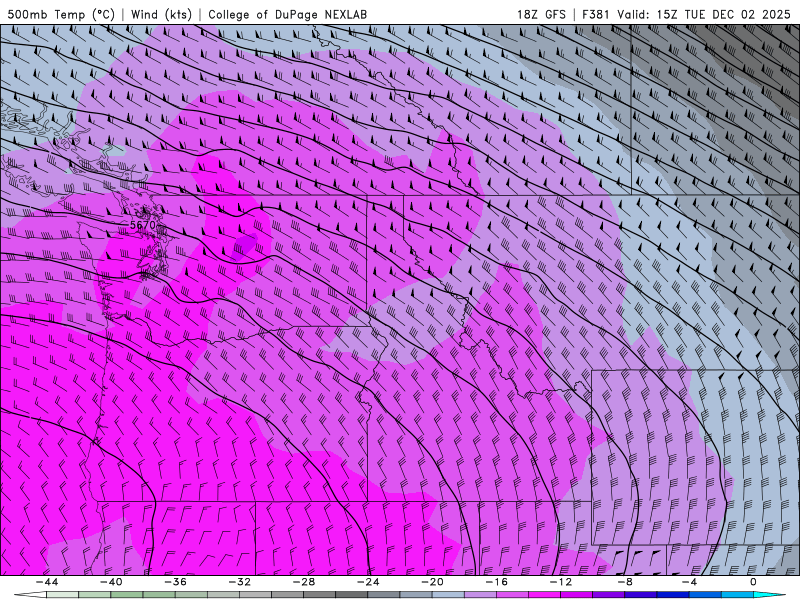
Task: Click the -24 colorbar label
Action: tap(368, 582)
